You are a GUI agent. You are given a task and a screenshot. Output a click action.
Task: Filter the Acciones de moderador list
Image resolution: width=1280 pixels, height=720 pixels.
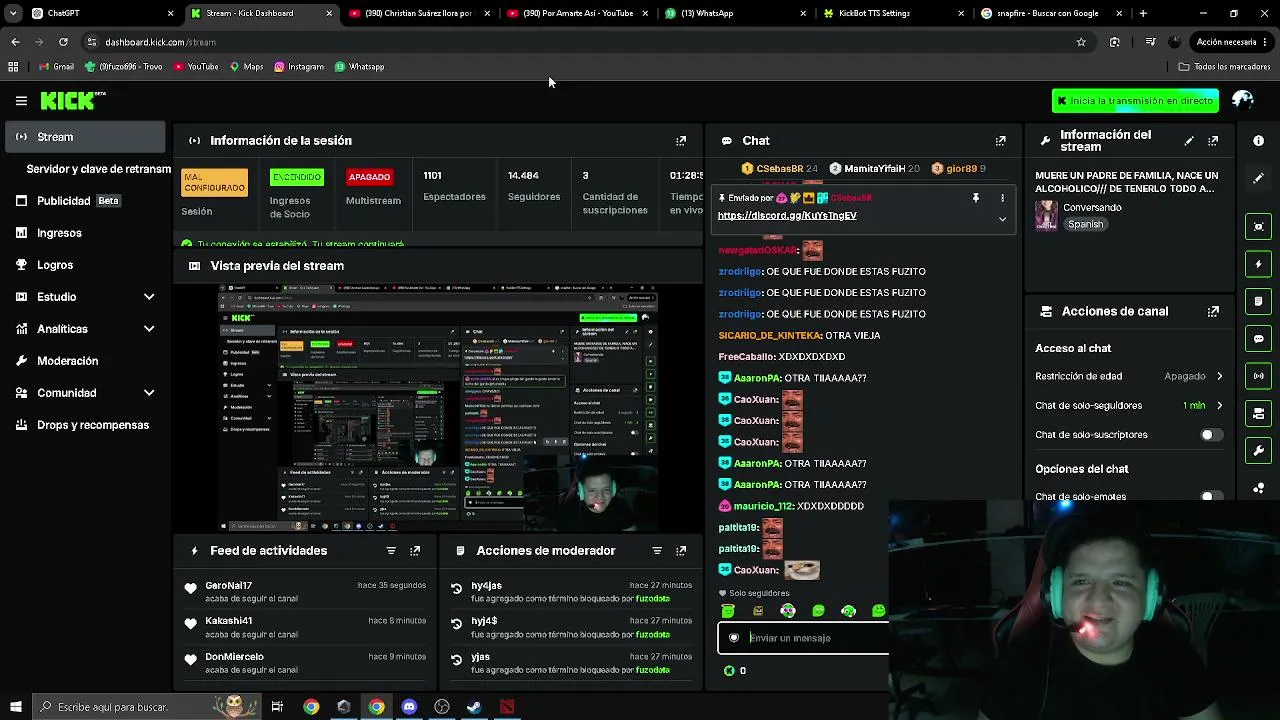657,551
